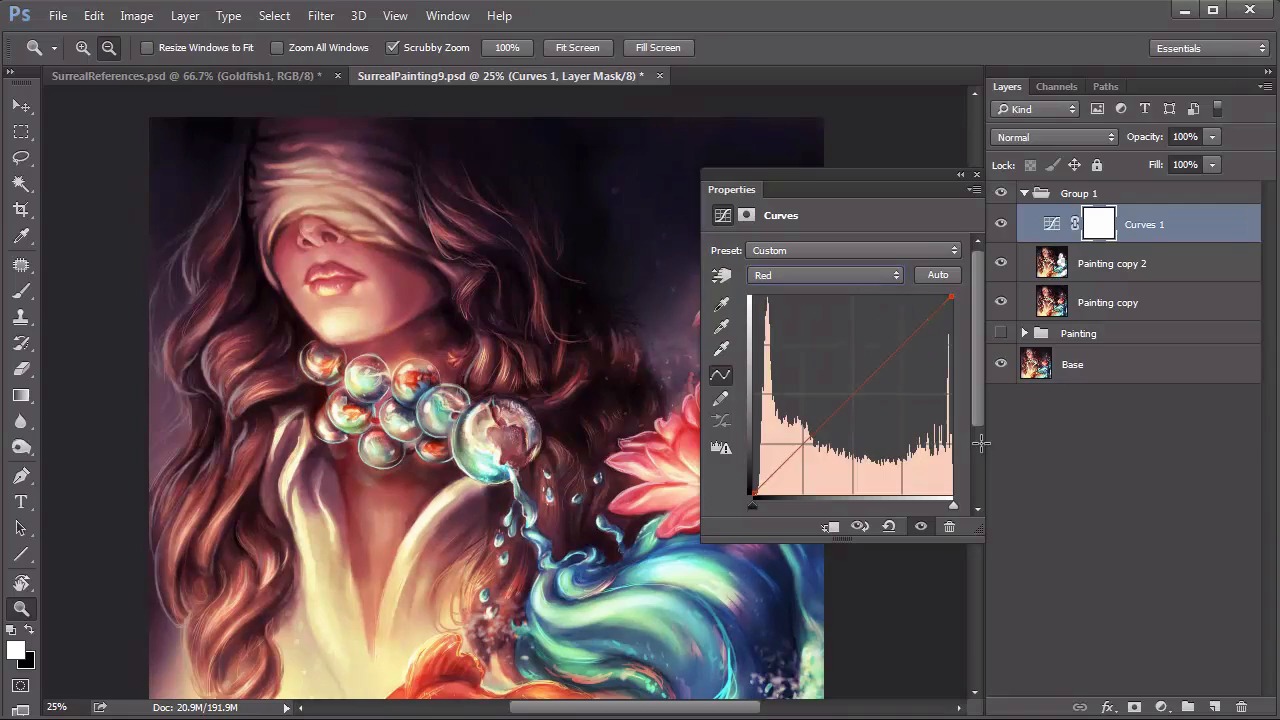Click the Fit Screen button

pos(577,47)
